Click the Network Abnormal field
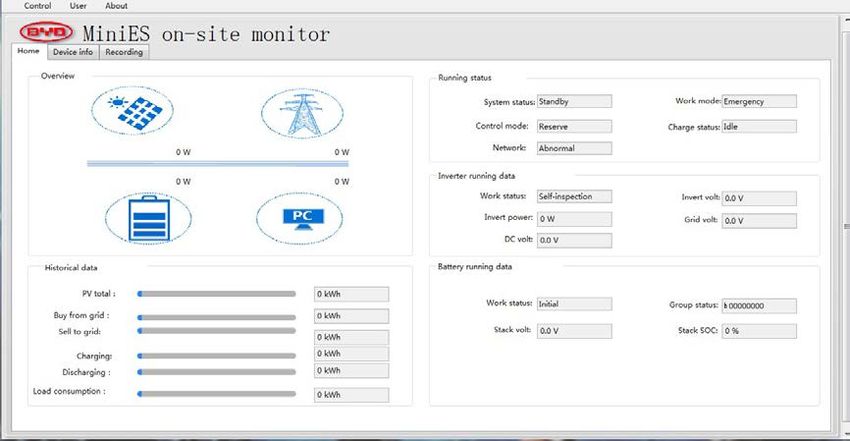The width and height of the screenshot is (850, 441). click(575, 148)
